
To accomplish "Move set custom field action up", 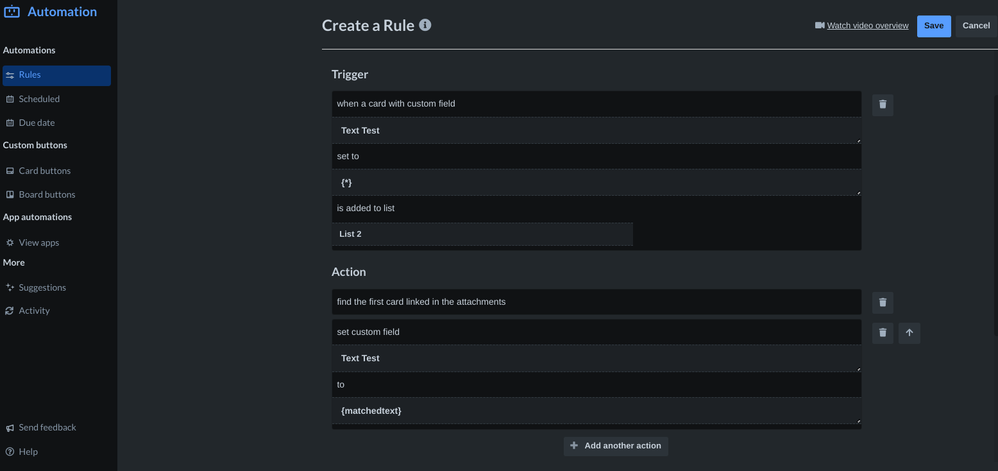I will point(909,333).
